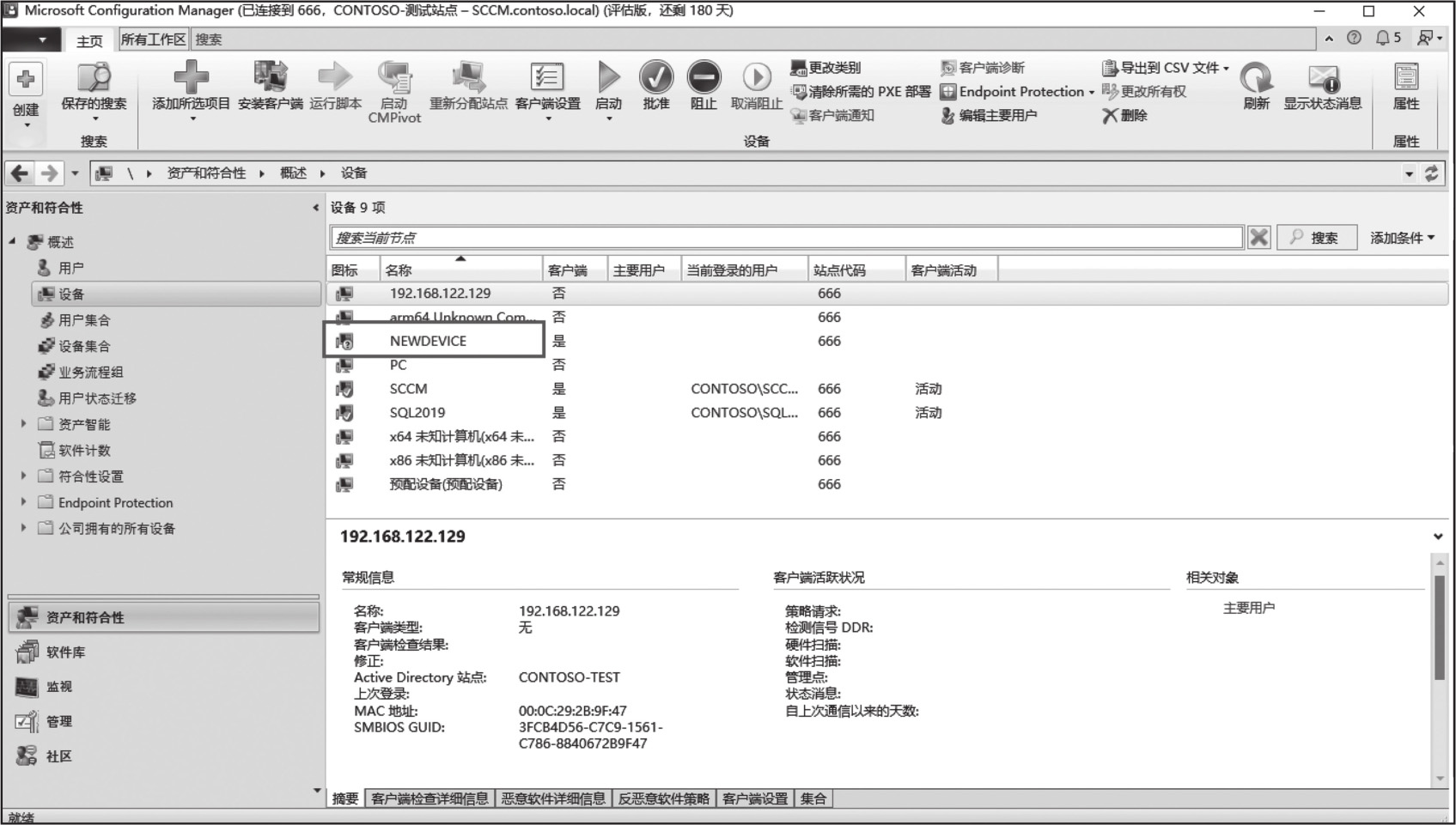Select the Search (搜索) ribbon tab

[x=209, y=39]
